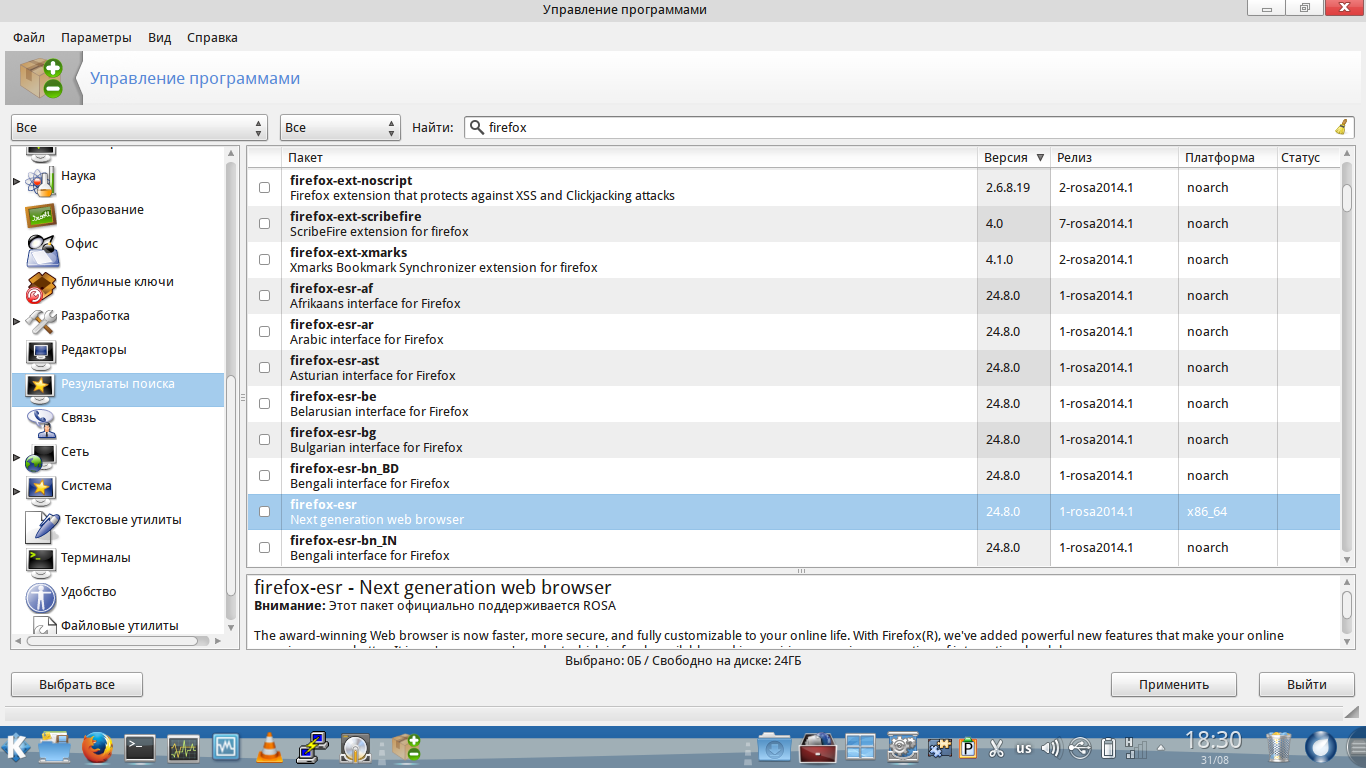Open the first Все filter dropdown
Image resolution: width=1366 pixels, height=768 pixels.
point(139,128)
